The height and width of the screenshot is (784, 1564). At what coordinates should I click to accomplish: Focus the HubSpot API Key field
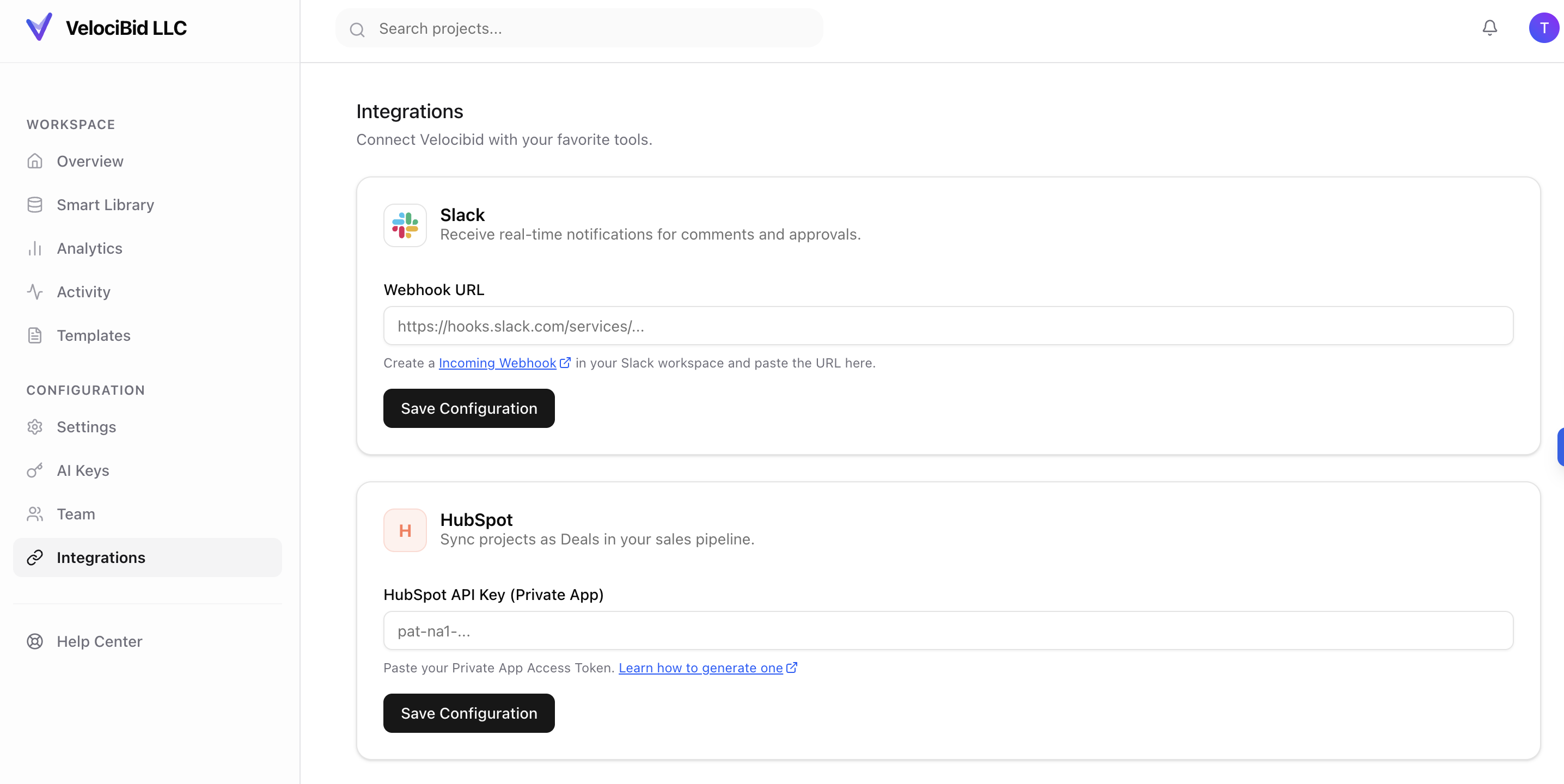coord(948,631)
